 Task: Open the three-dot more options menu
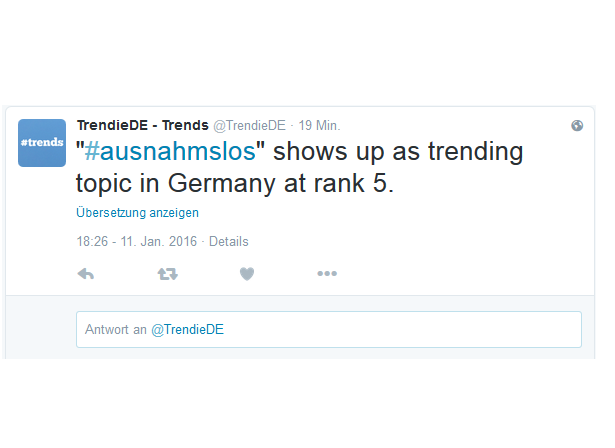tap(327, 273)
